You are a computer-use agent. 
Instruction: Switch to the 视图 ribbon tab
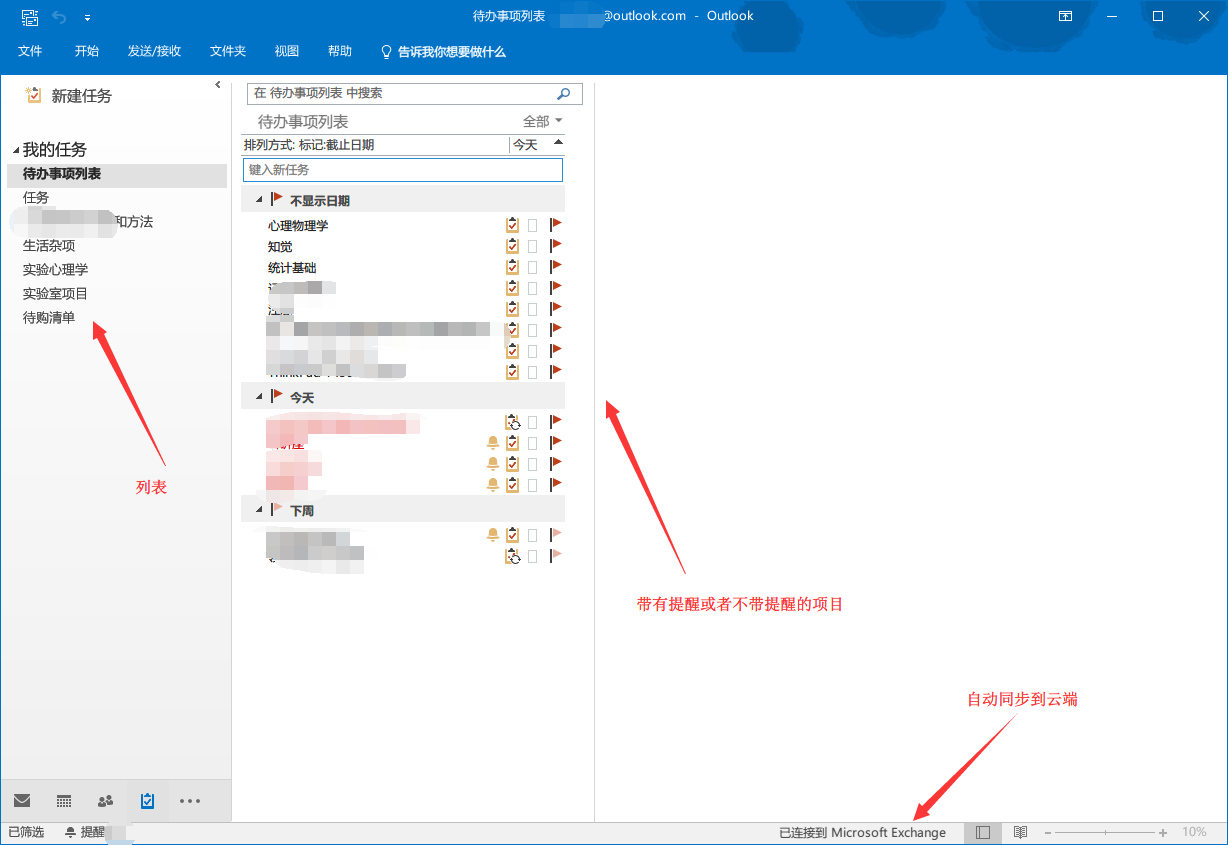coord(287,51)
